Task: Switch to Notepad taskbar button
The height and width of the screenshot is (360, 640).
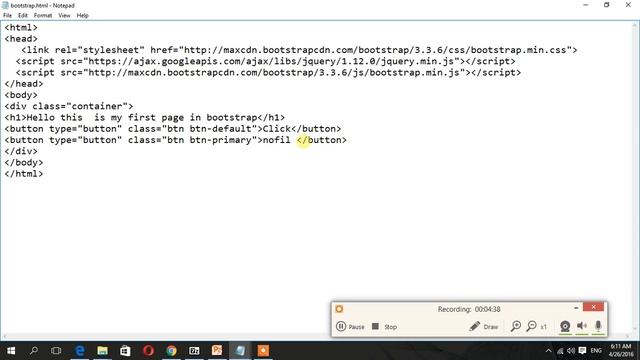Action: tap(240, 351)
